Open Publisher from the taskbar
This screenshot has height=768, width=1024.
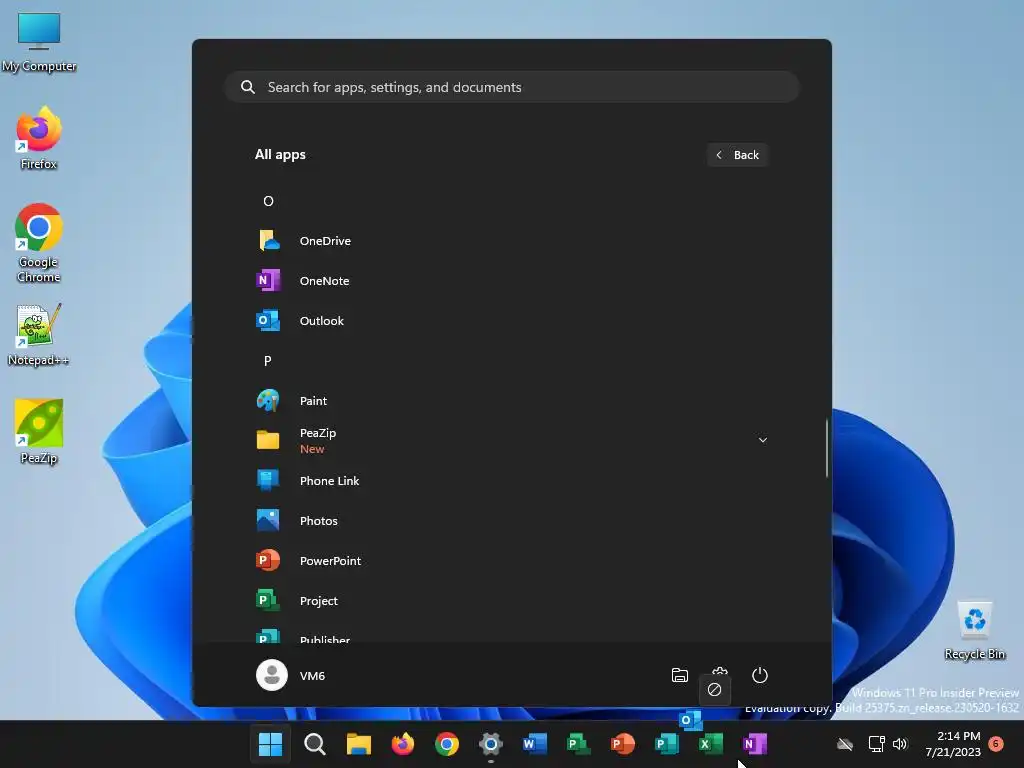[667, 744]
